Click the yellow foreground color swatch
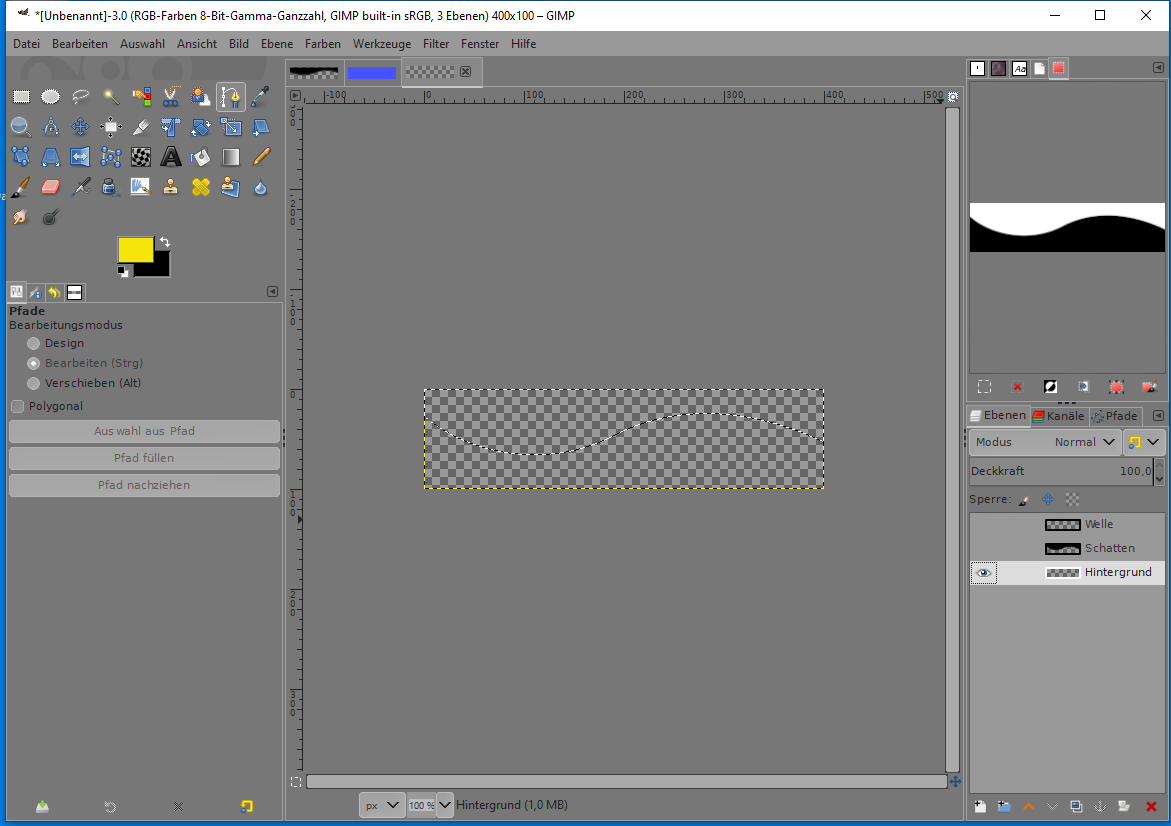Screen dimensions: 1171x826 [135, 249]
